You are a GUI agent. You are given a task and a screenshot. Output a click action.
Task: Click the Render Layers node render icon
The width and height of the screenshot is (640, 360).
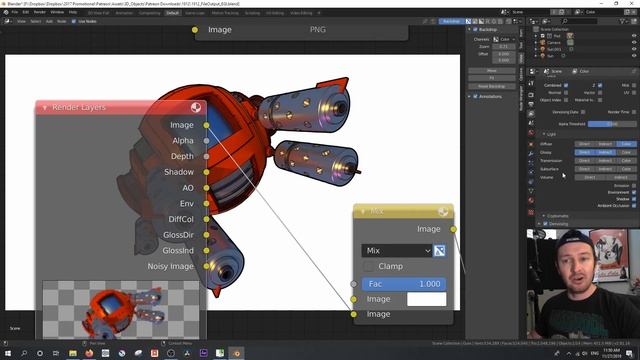pos(196,107)
